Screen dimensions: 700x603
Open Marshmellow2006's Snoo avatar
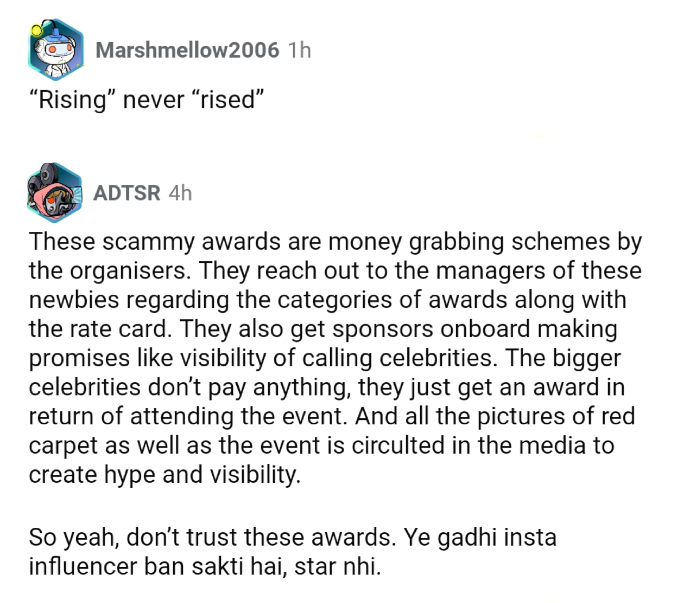tap(56, 50)
